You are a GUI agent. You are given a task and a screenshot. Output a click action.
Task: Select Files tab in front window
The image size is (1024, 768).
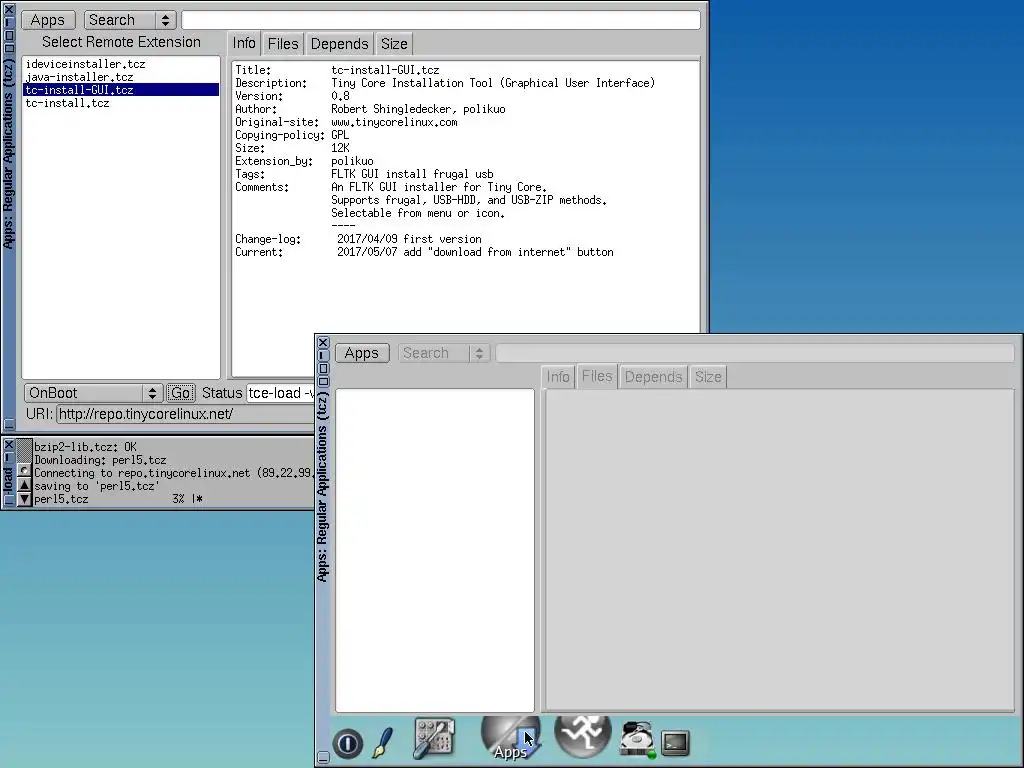597,376
